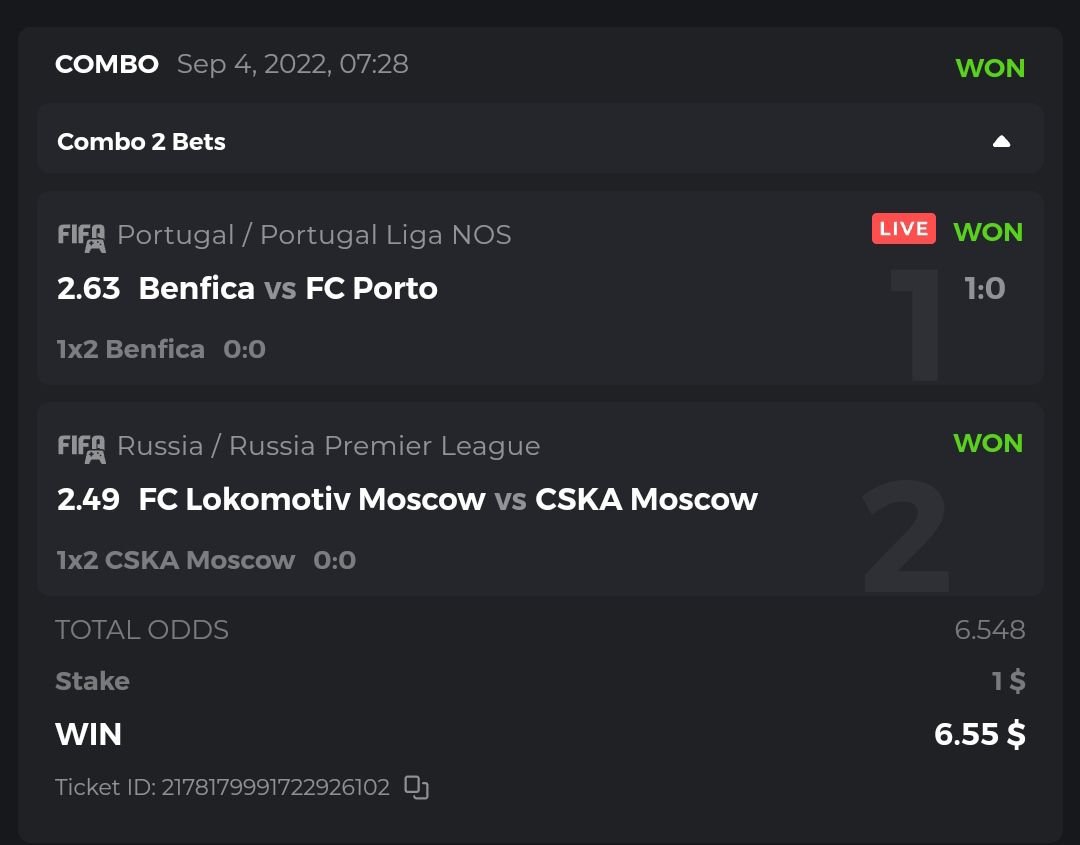This screenshot has width=1080, height=845.
Task: Click the 1x2 CSKA Moscow bet selection
Action: click(176, 560)
